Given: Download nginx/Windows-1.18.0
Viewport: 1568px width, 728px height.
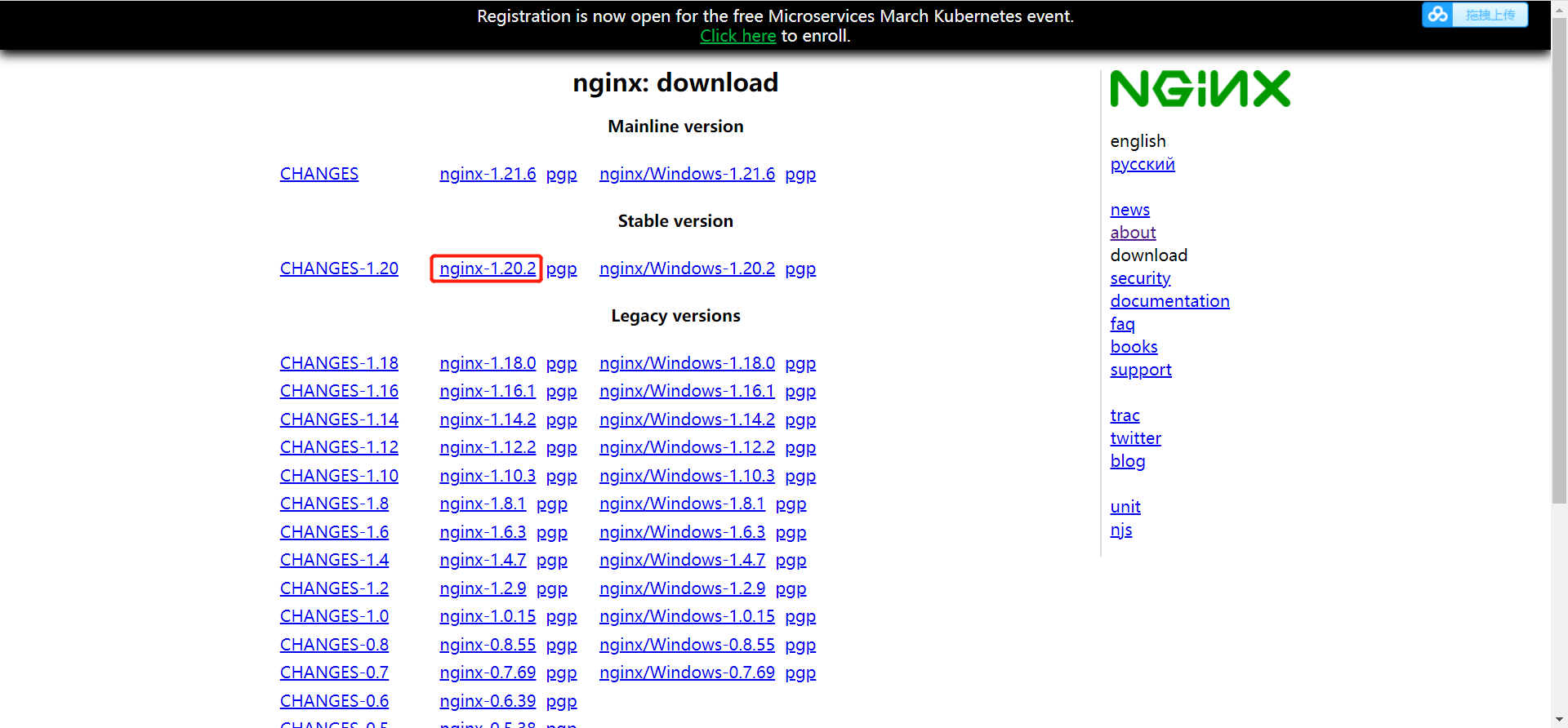Looking at the screenshot, I should [x=687, y=363].
